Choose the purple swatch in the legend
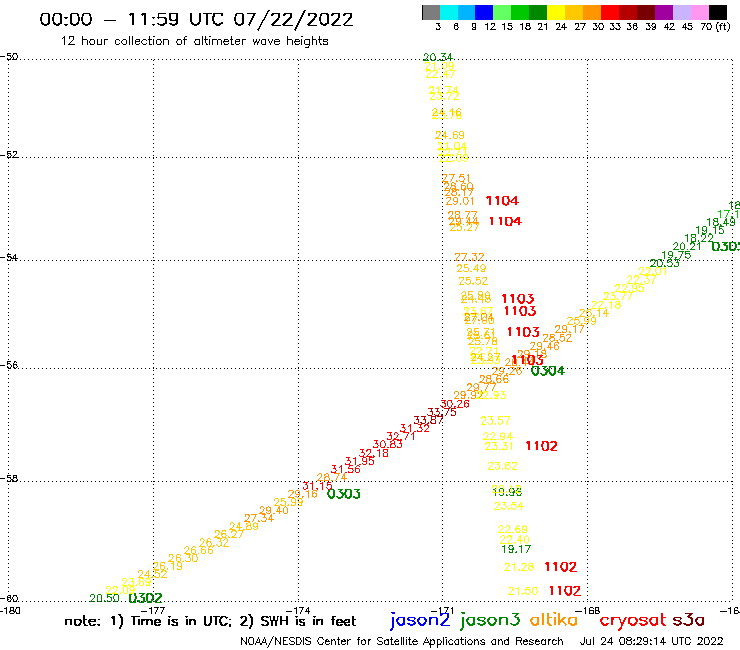This screenshot has width=740, height=650. 664,12
